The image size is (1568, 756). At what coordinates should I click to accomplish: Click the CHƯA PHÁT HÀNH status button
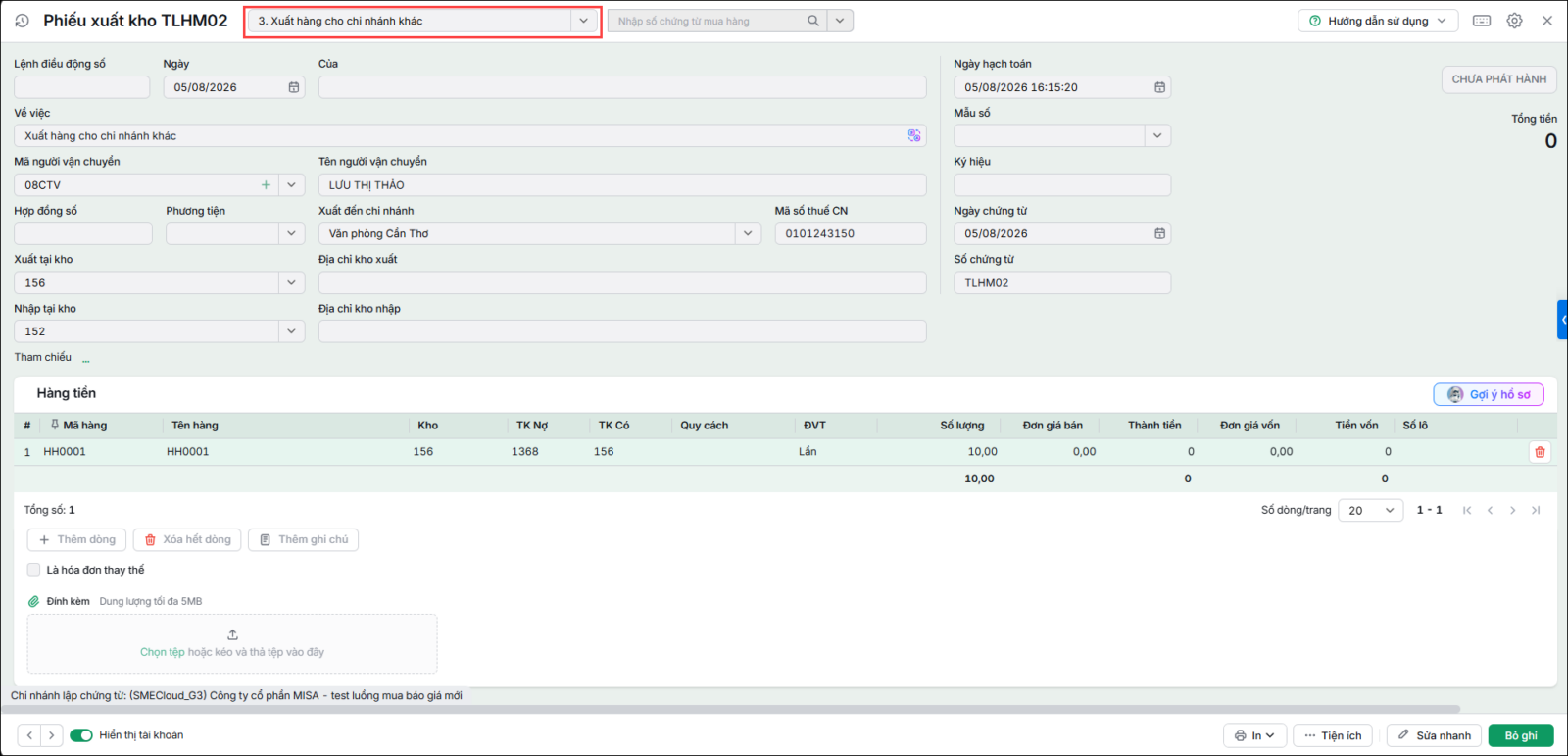(x=1498, y=79)
